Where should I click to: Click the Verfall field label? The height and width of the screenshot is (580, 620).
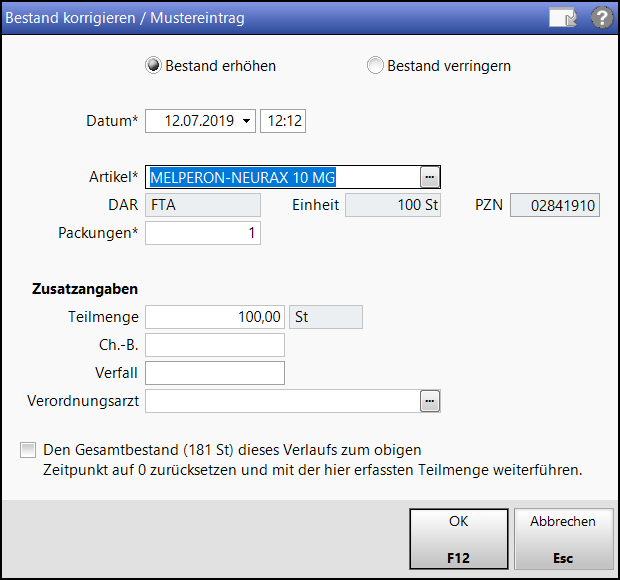(x=116, y=373)
